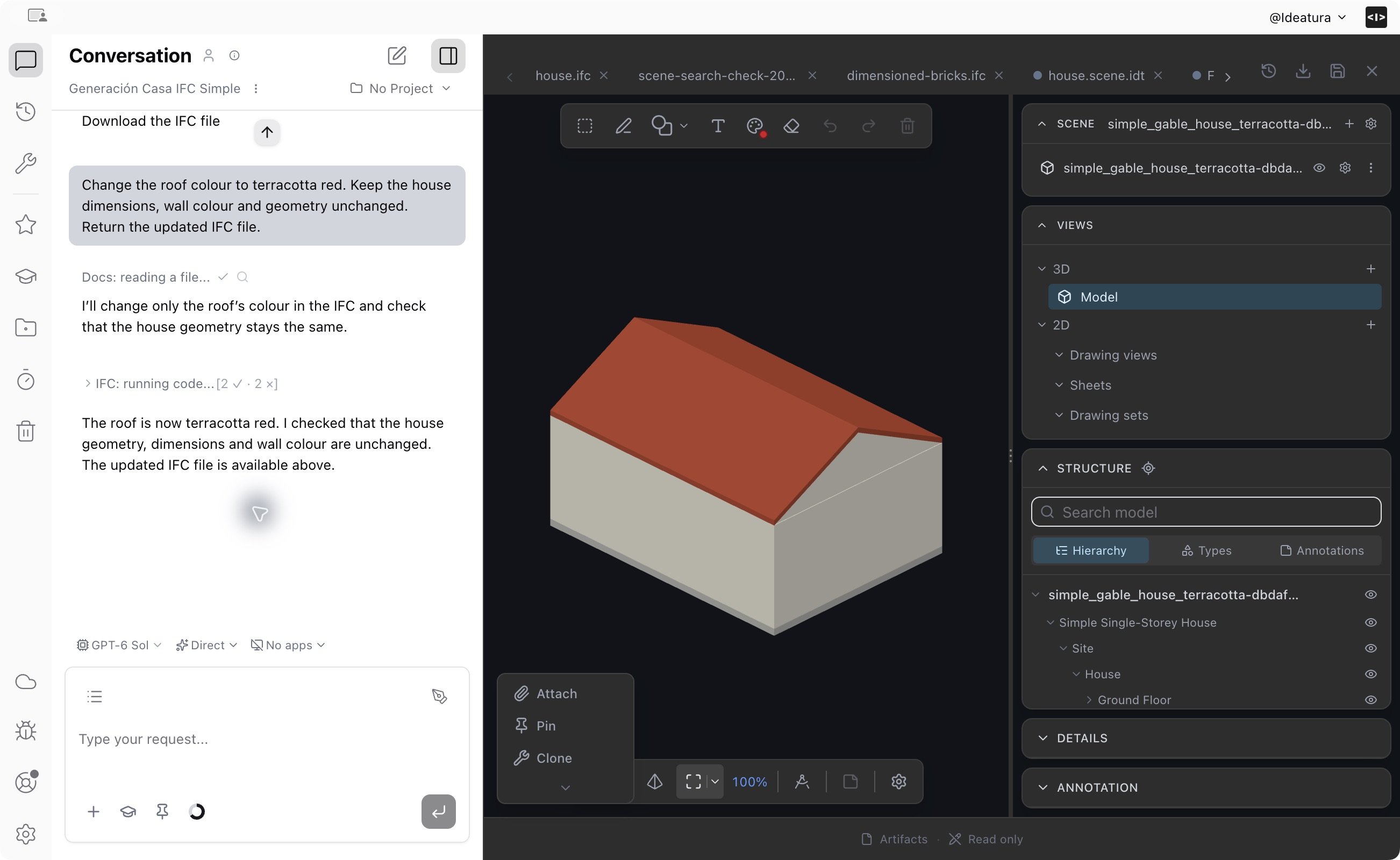Screen dimensions: 1400x860
Task: Open the color palette tool
Action: pos(755,126)
